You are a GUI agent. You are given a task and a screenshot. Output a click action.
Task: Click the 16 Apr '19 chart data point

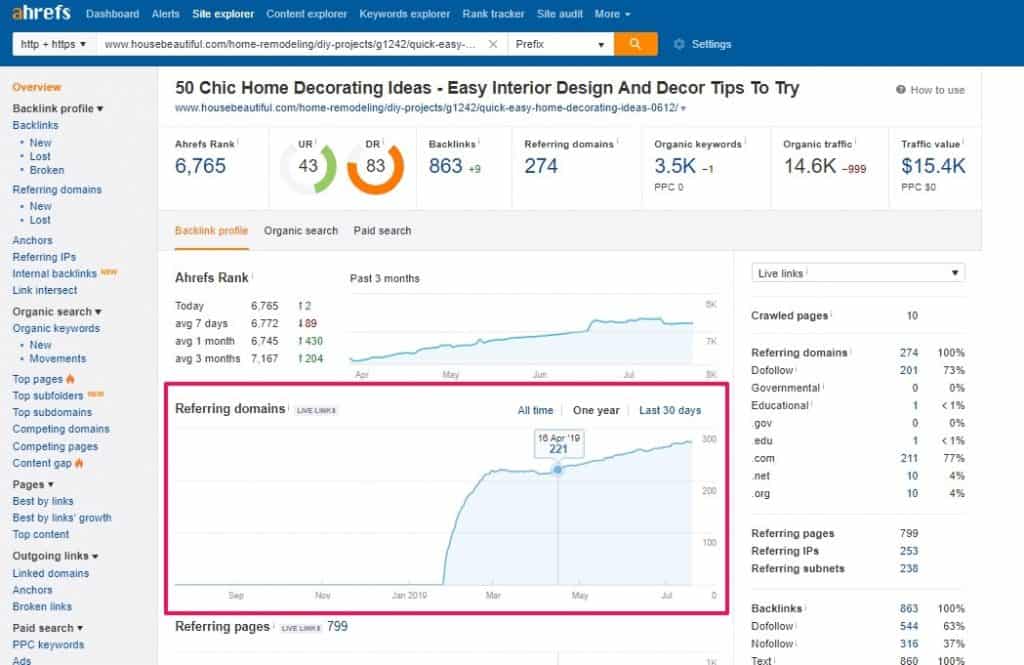(558, 469)
